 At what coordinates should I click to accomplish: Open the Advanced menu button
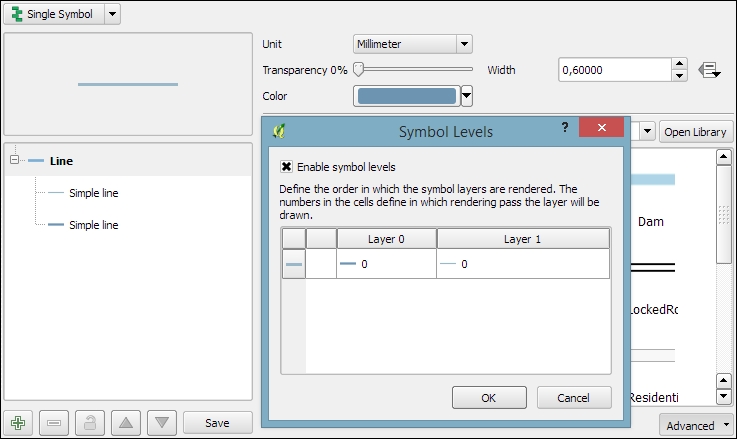tap(697, 426)
